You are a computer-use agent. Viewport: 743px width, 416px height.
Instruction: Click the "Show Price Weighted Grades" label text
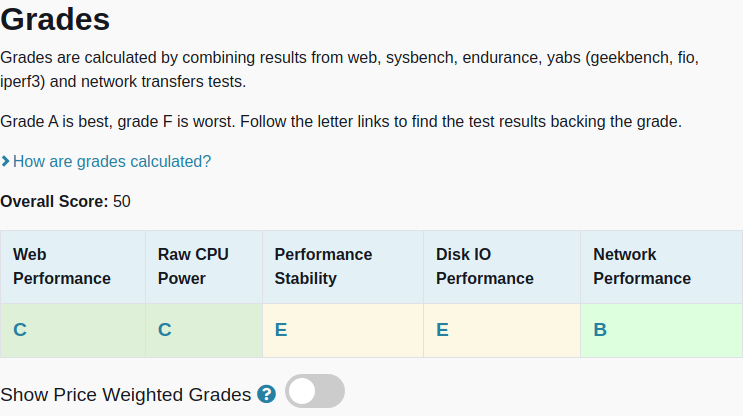point(126,394)
